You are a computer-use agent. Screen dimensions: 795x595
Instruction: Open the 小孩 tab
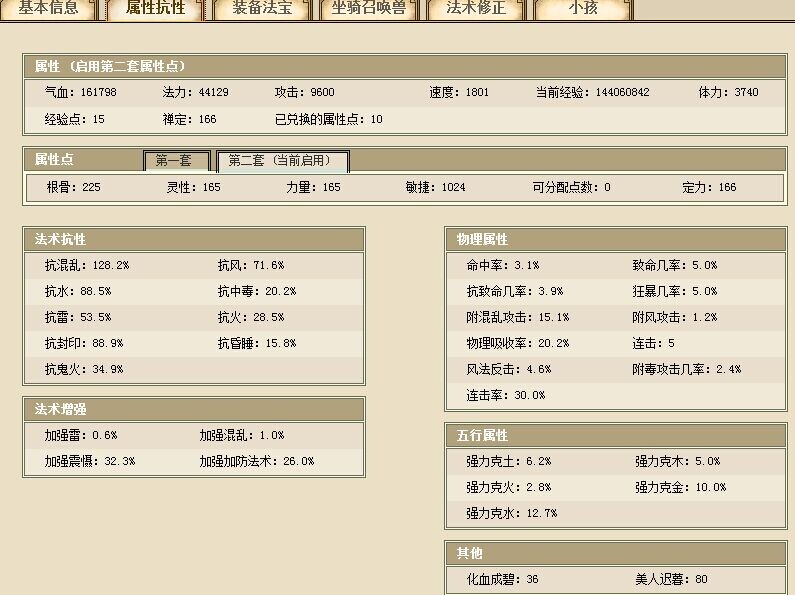pyautogui.click(x=583, y=9)
